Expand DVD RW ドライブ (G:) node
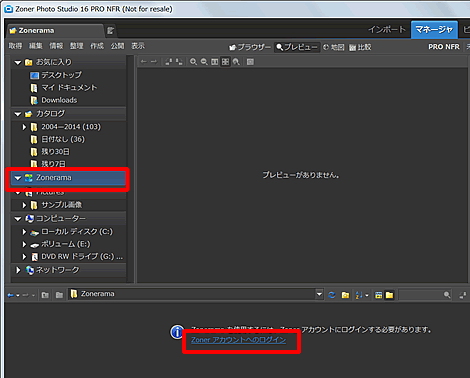 click(x=24, y=257)
